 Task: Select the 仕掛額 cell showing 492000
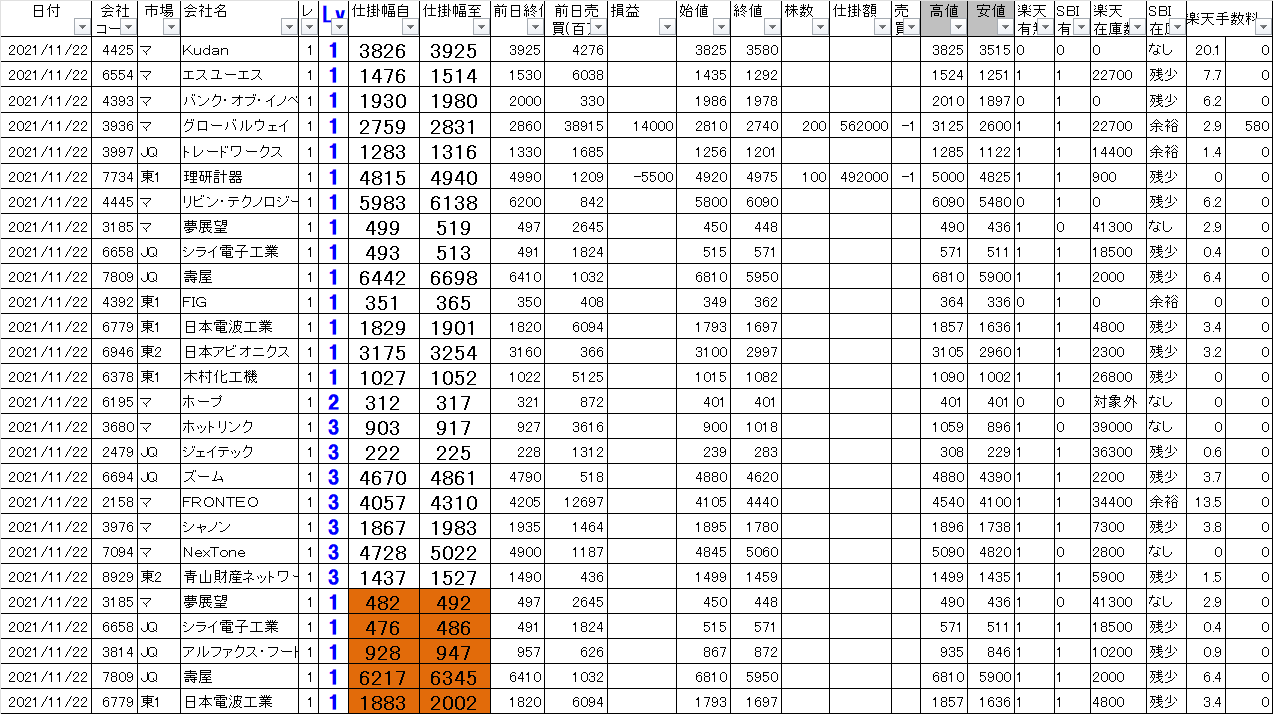(860, 176)
